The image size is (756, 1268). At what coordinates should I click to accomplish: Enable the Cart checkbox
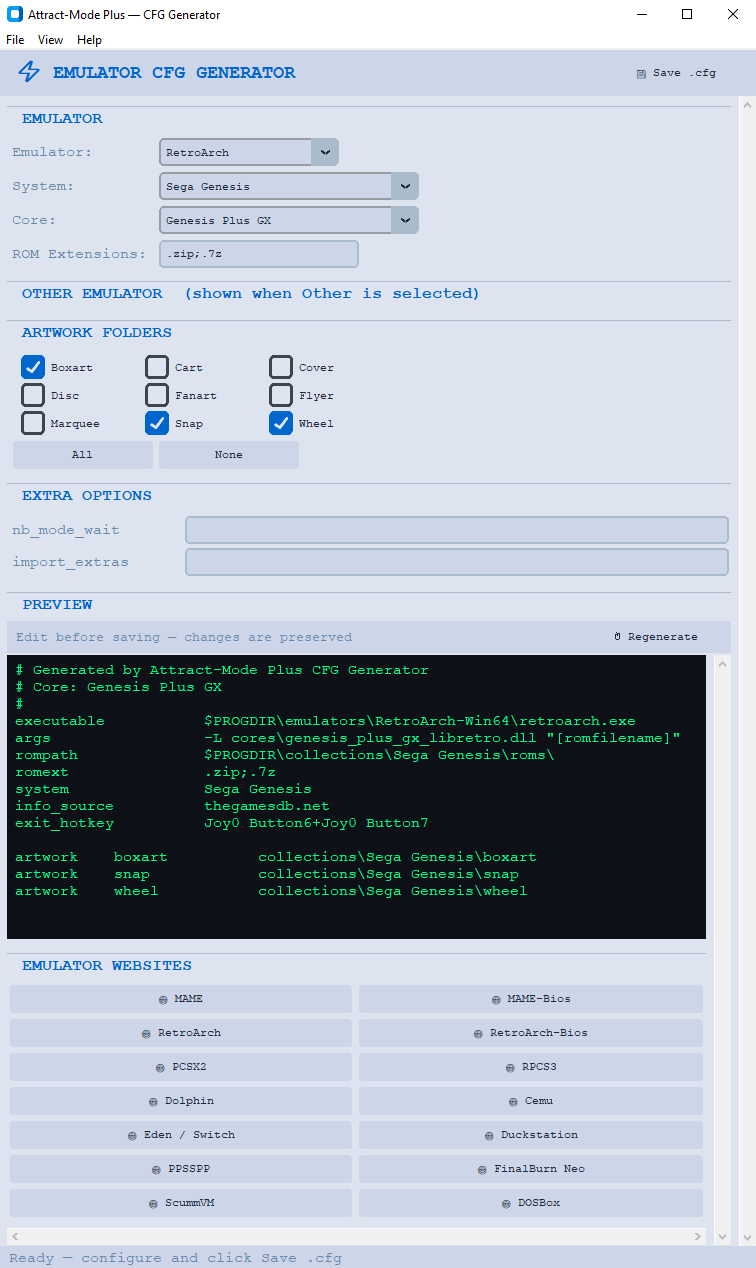157,367
